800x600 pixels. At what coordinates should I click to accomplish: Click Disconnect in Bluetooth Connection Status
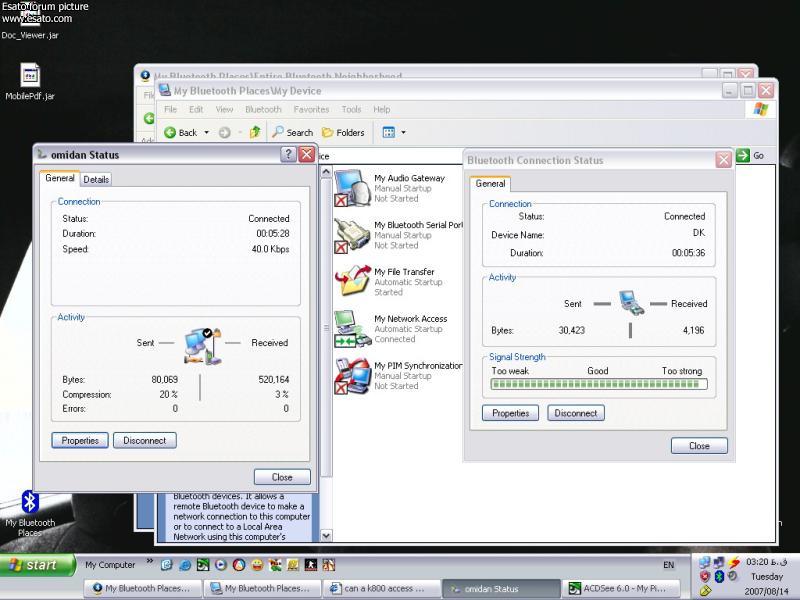576,413
